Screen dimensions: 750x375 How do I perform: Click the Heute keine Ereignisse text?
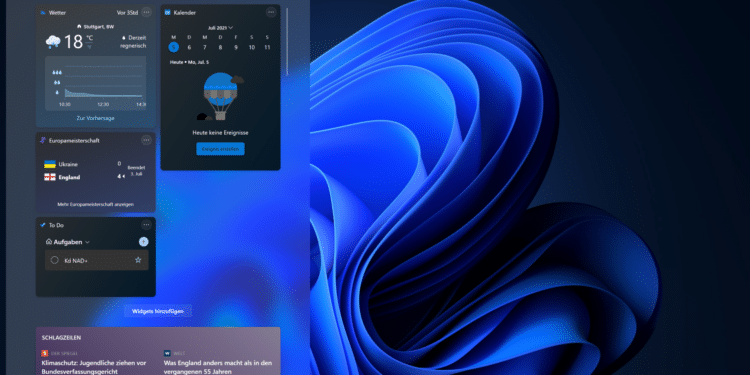[221, 132]
